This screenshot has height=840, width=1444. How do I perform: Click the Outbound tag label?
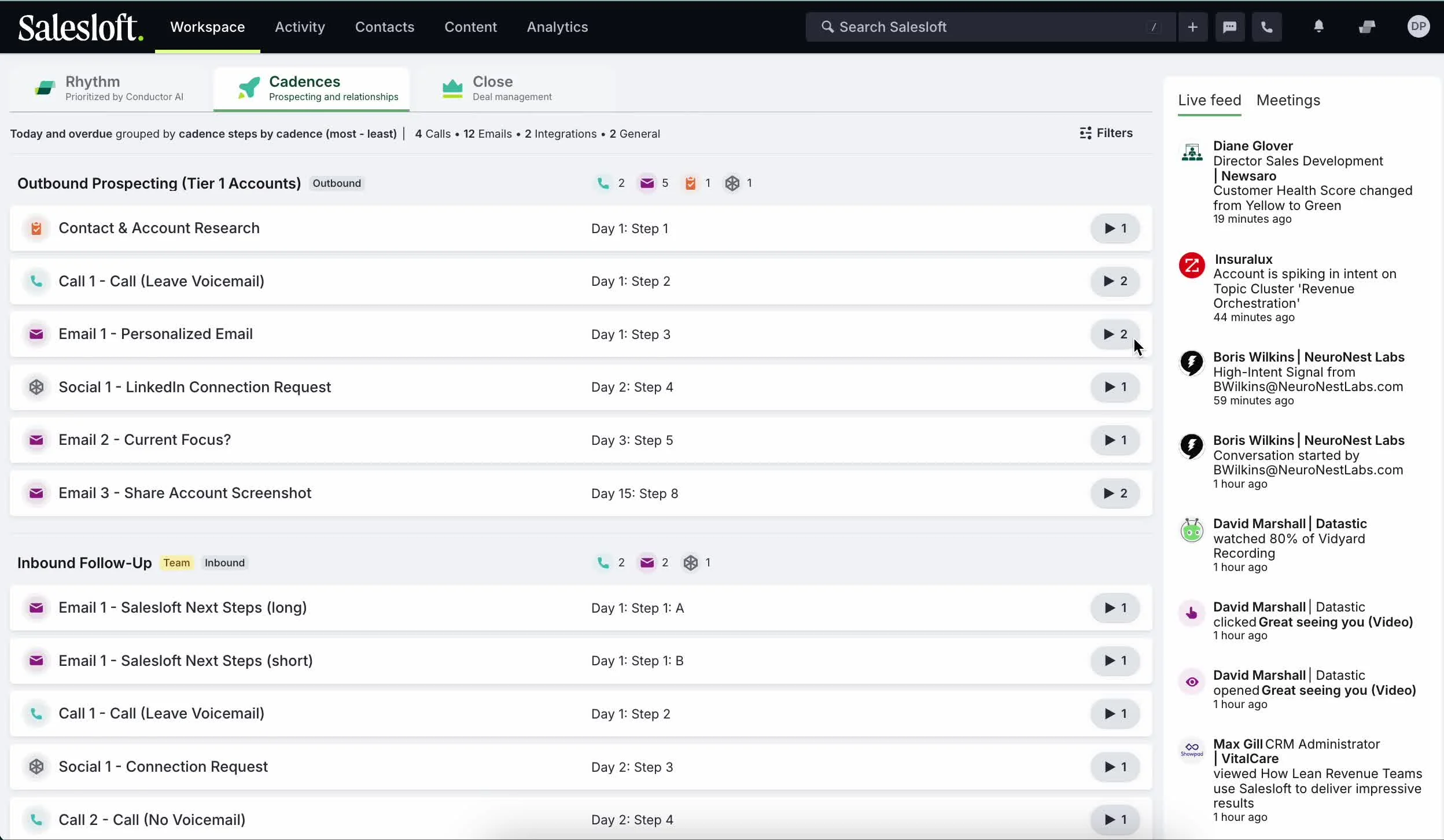[337, 183]
